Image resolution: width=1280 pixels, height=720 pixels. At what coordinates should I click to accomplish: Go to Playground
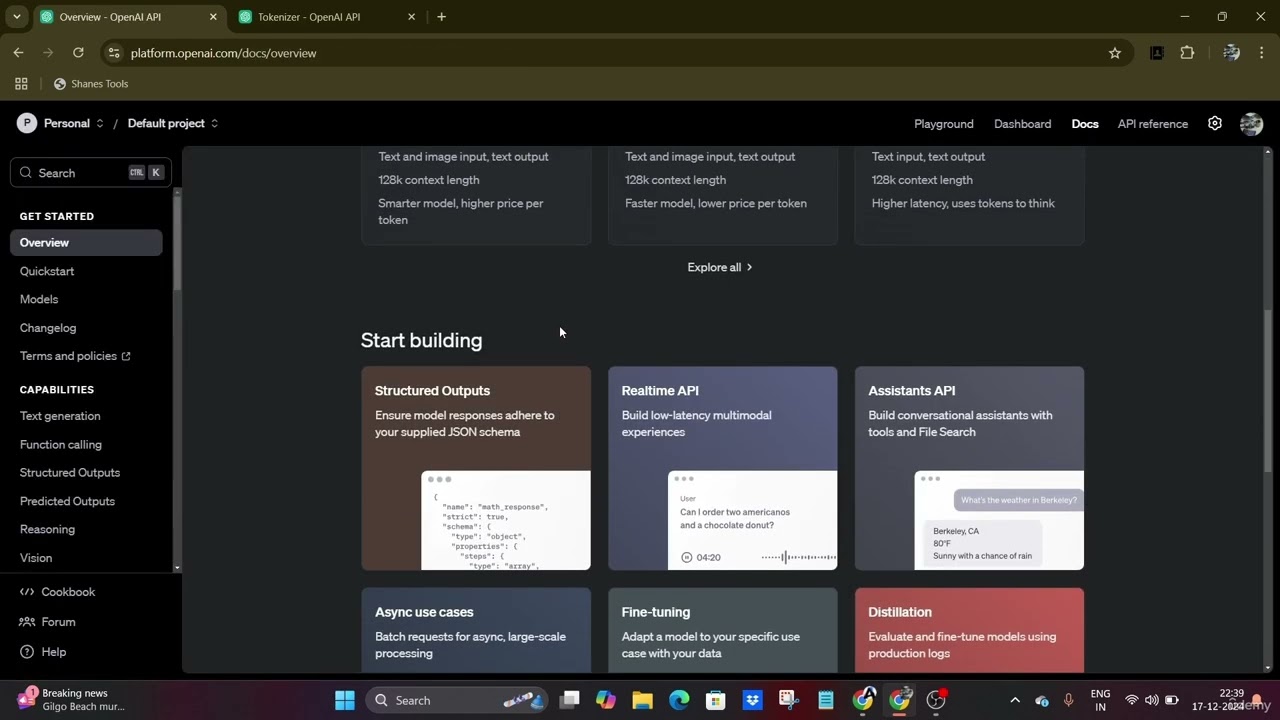(x=943, y=124)
